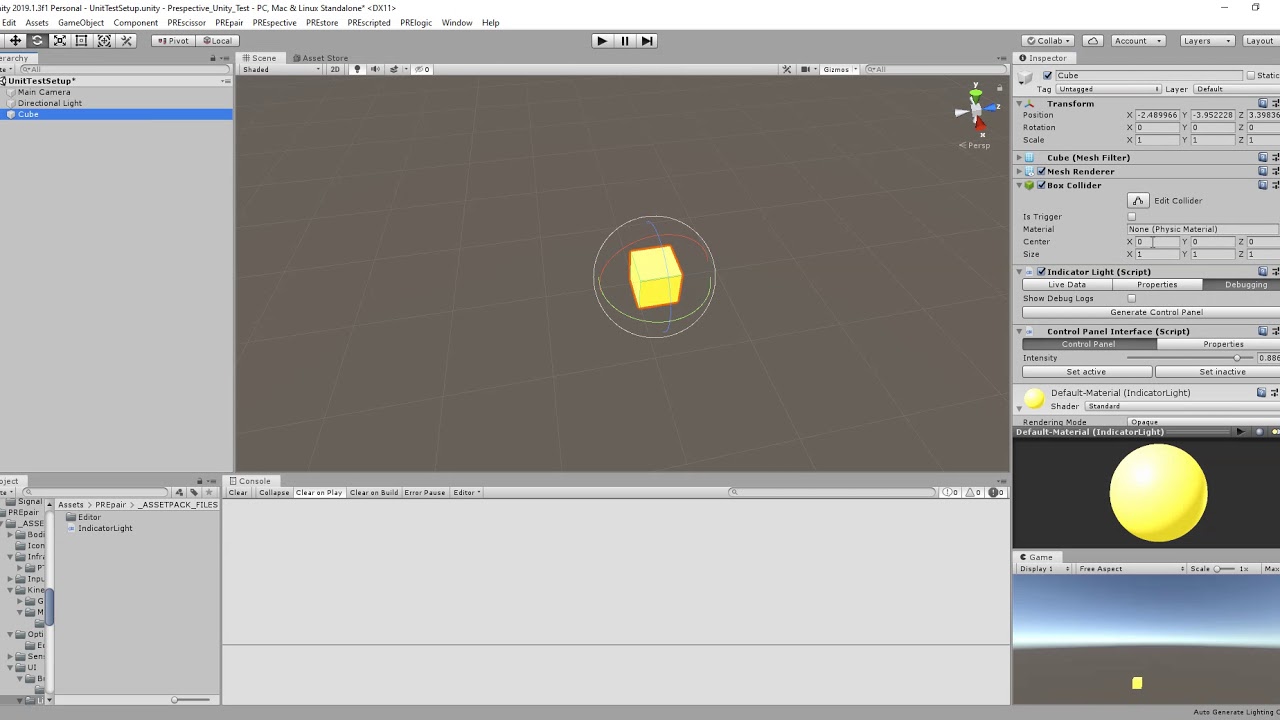This screenshot has width=1280, height=720.
Task: Mute scene audio in the Scene toolbar
Action: pyautogui.click(x=375, y=69)
